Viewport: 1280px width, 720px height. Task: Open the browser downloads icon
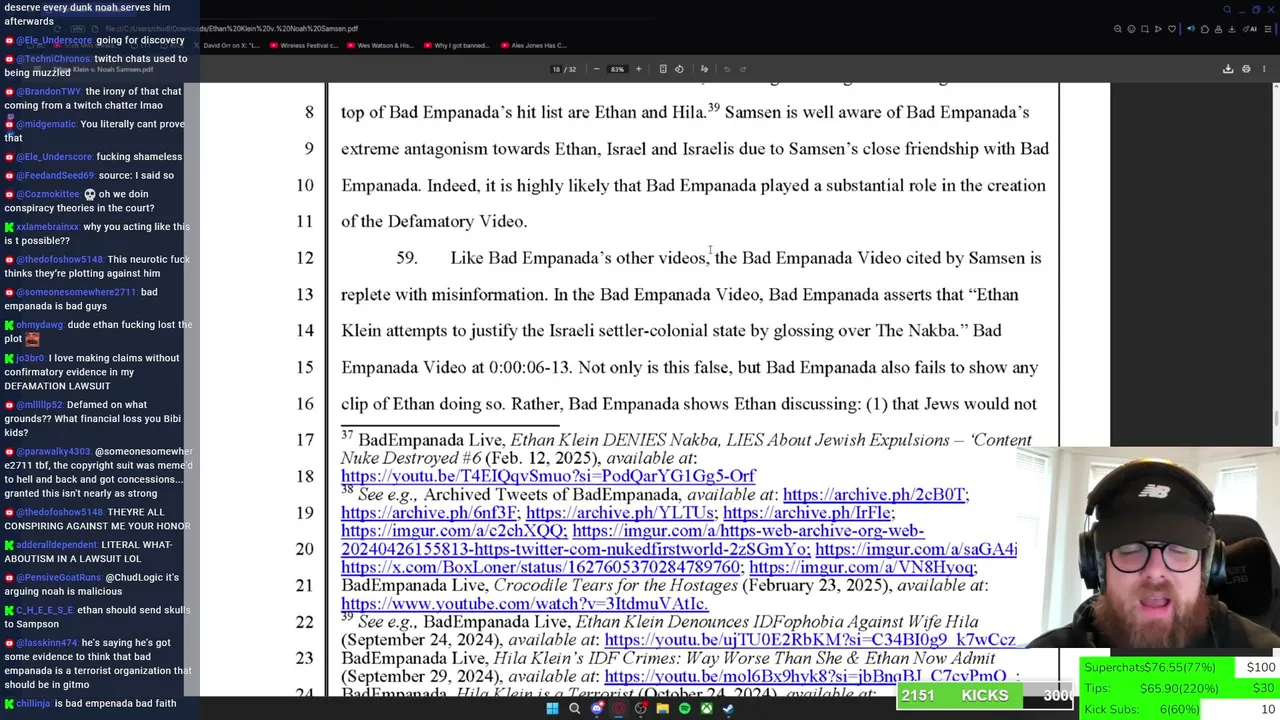point(1232,29)
